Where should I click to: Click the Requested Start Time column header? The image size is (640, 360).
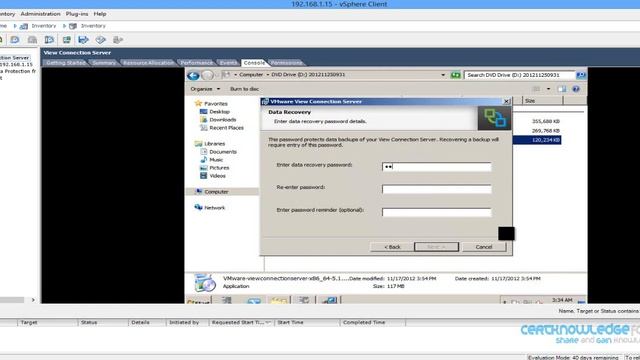[x=241, y=322]
